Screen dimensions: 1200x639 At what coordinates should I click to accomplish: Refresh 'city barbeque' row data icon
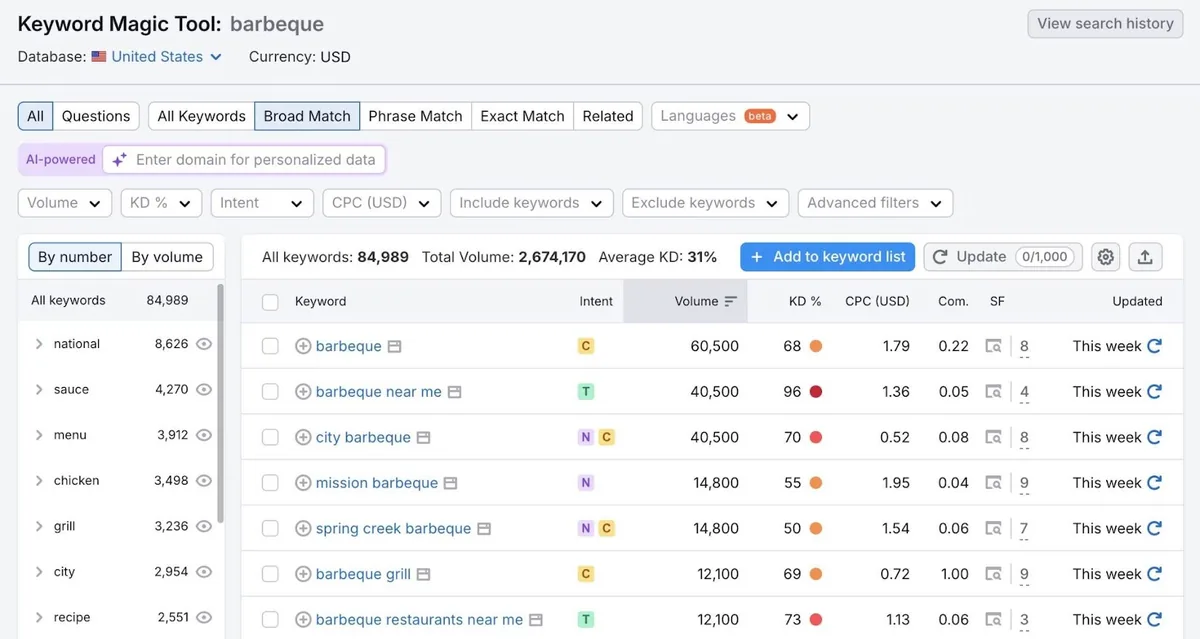pyautogui.click(x=1154, y=437)
